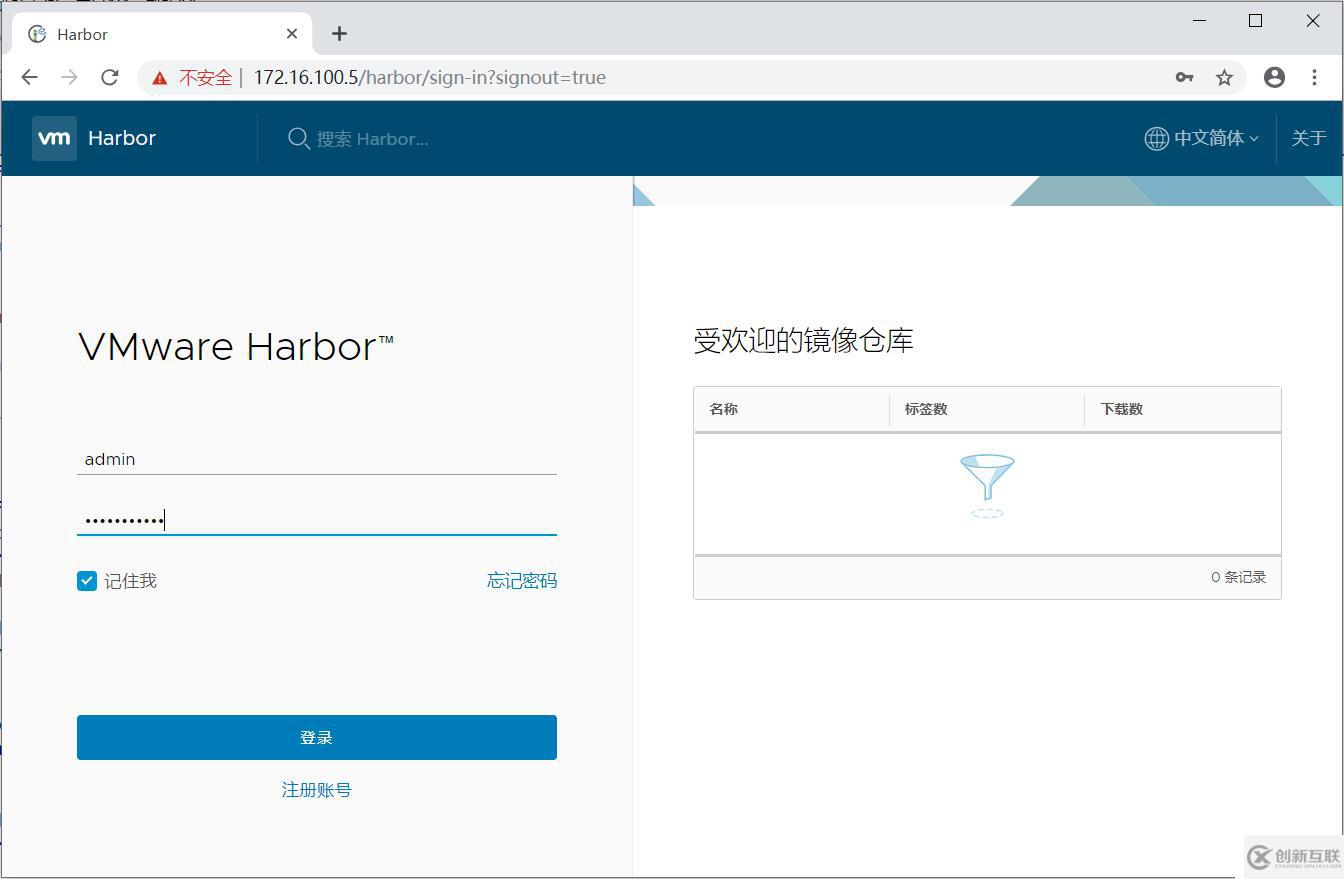Viewport: 1344px width, 879px height.
Task: Click the VMware Harbor heading text
Action: coord(236,346)
